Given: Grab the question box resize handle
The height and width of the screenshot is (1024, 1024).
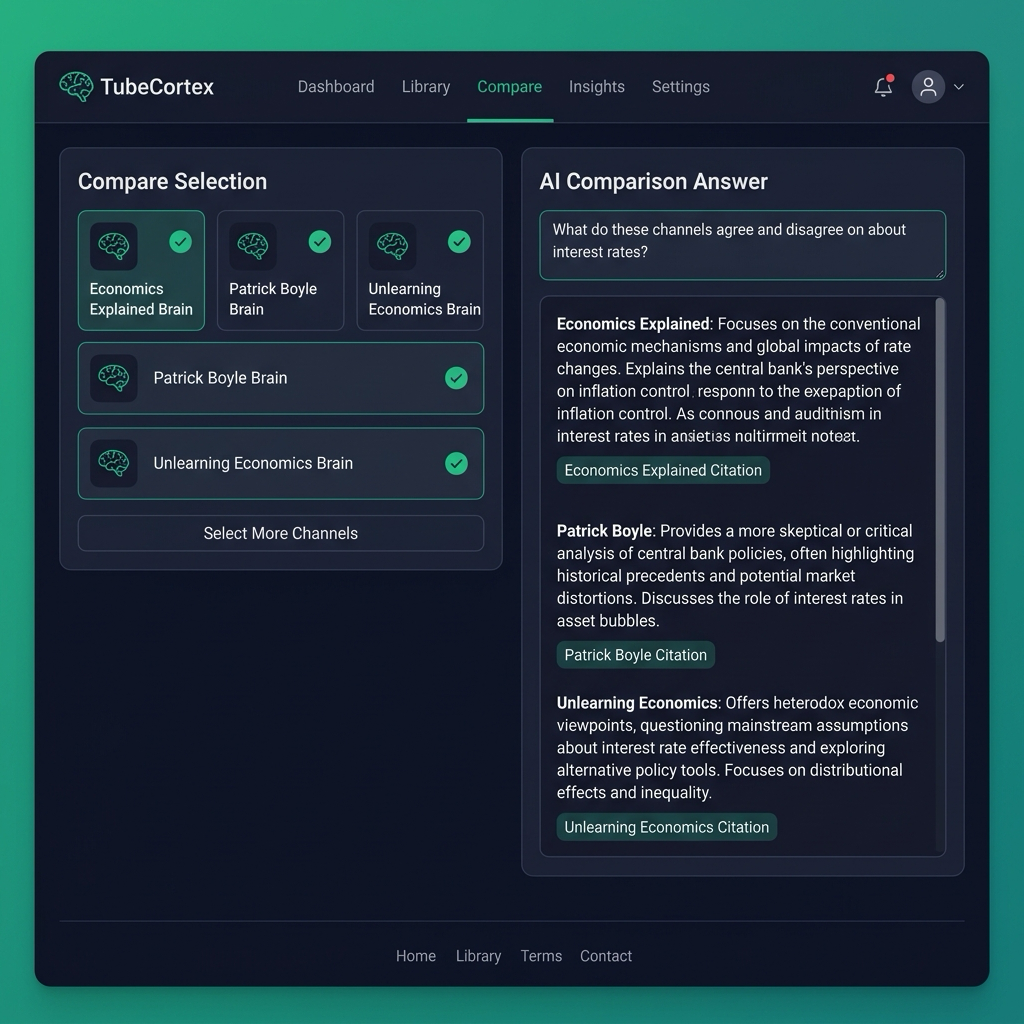Looking at the screenshot, I should [940, 274].
